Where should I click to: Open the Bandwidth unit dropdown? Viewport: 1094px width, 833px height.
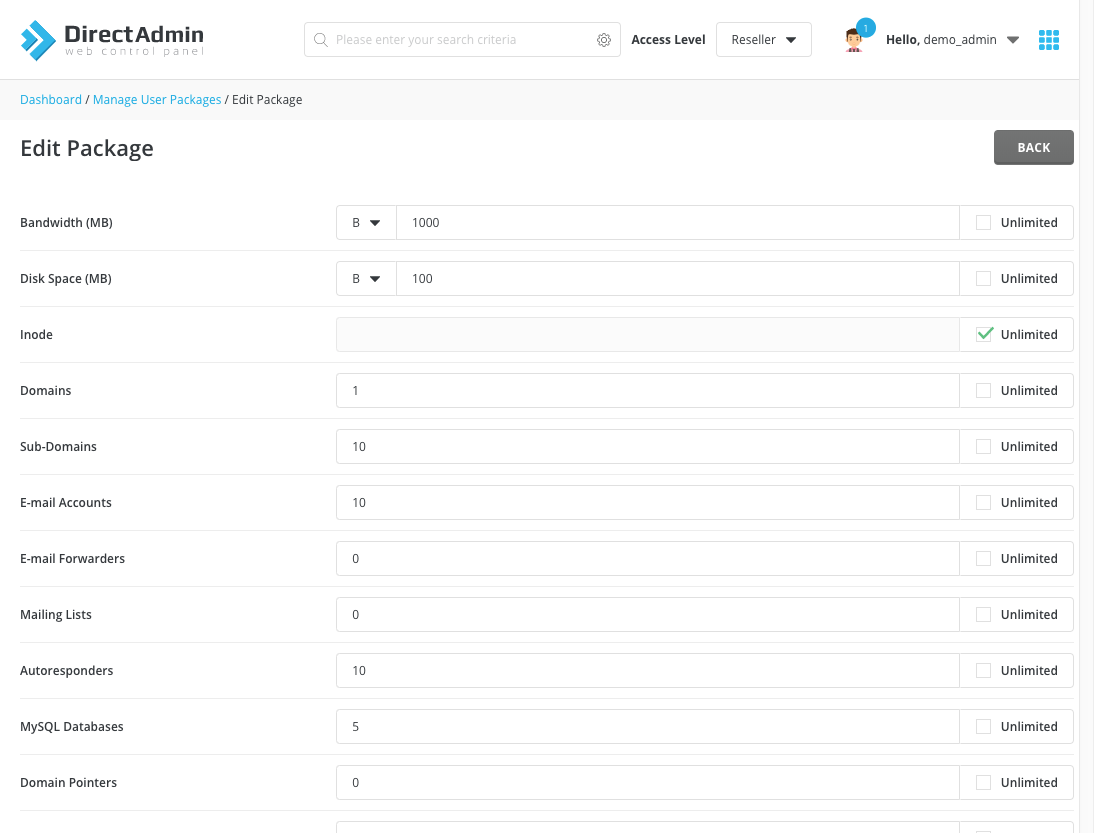coord(365,222)
